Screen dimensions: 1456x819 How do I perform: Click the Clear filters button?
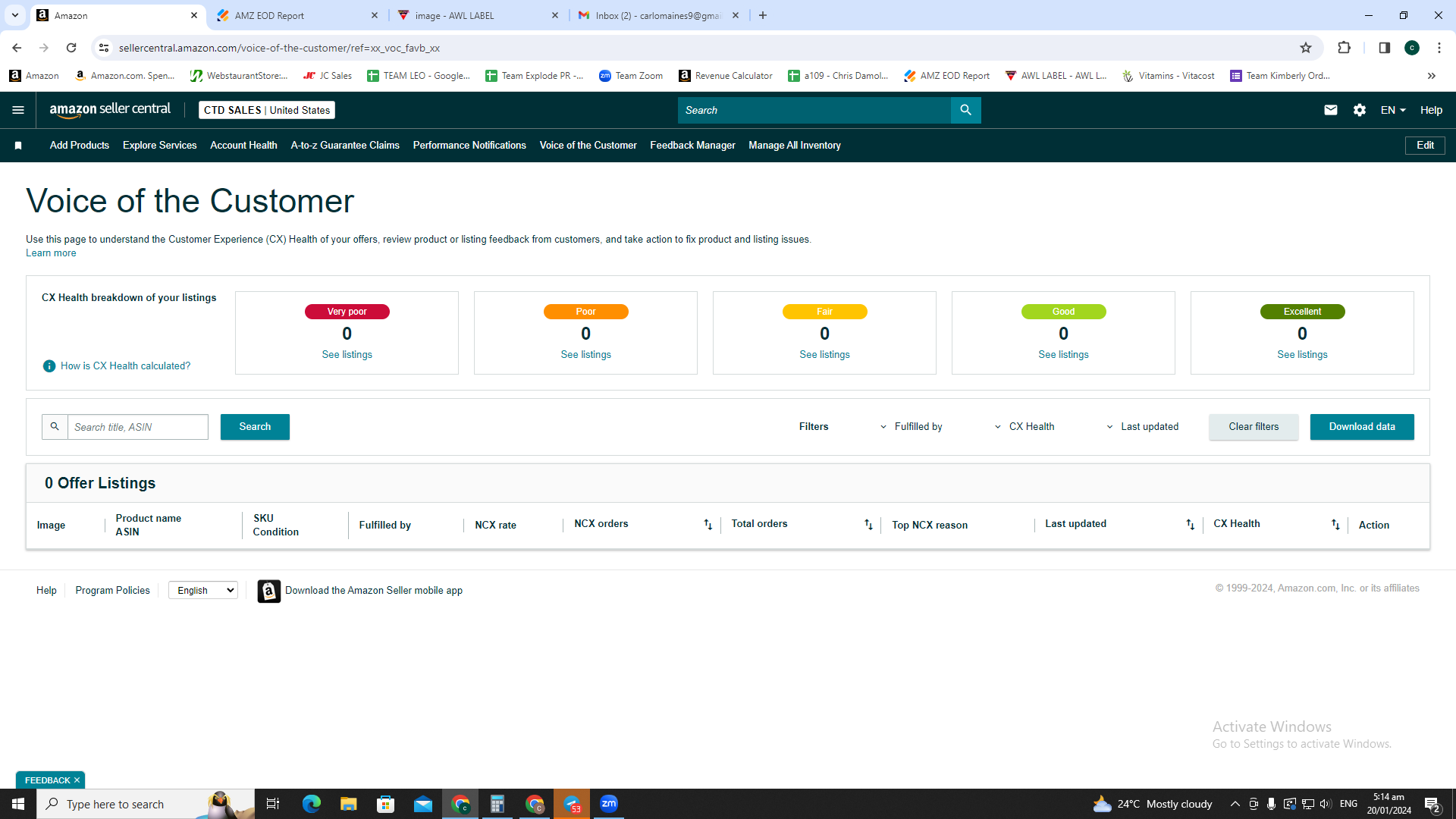tap(1254, 427)
